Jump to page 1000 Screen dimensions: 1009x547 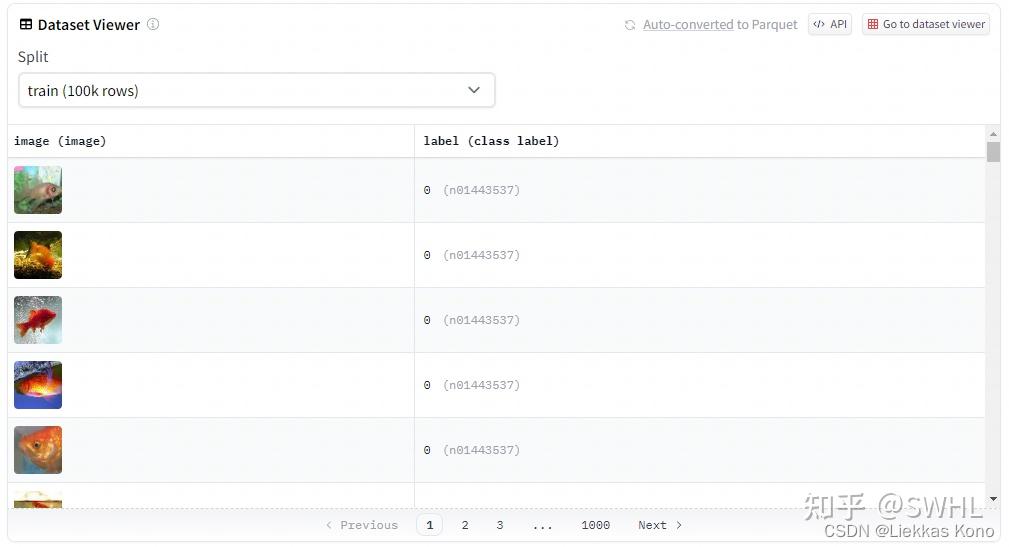(595, 525)
